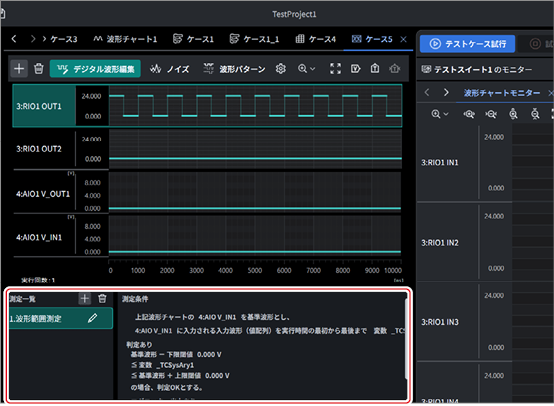Add a new waveform signal row
Image resolution: width=554 pixels, height=406 pixels.
tap(19, 69)
